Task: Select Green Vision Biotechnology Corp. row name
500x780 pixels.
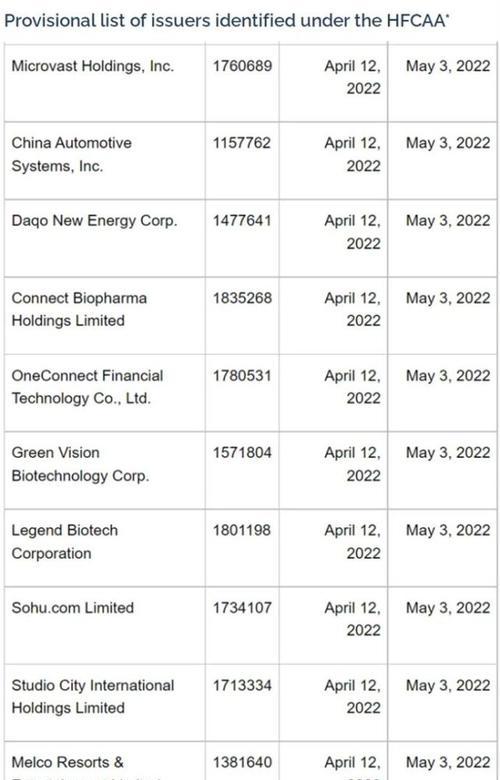Action: coord(80,464)
